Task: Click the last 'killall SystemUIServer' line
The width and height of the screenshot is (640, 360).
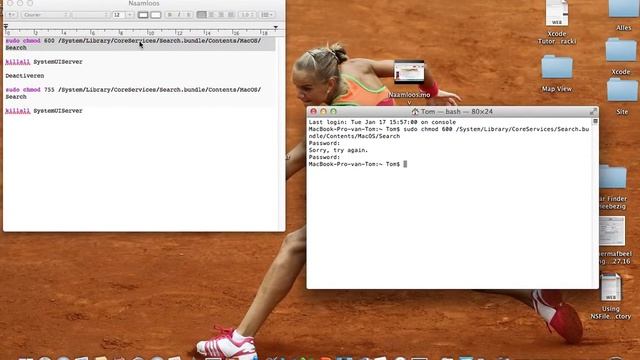Action: point(44,111)
